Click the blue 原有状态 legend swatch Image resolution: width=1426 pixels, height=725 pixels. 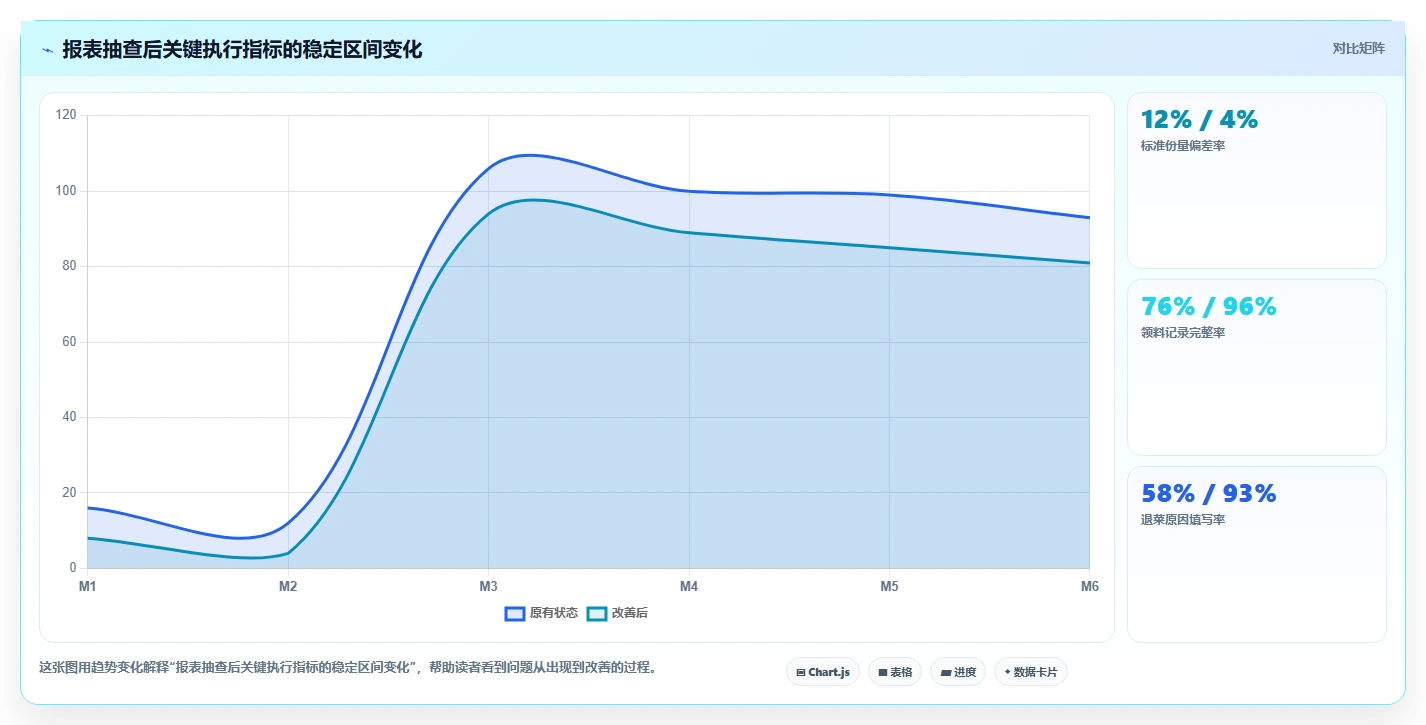point(515,613)
